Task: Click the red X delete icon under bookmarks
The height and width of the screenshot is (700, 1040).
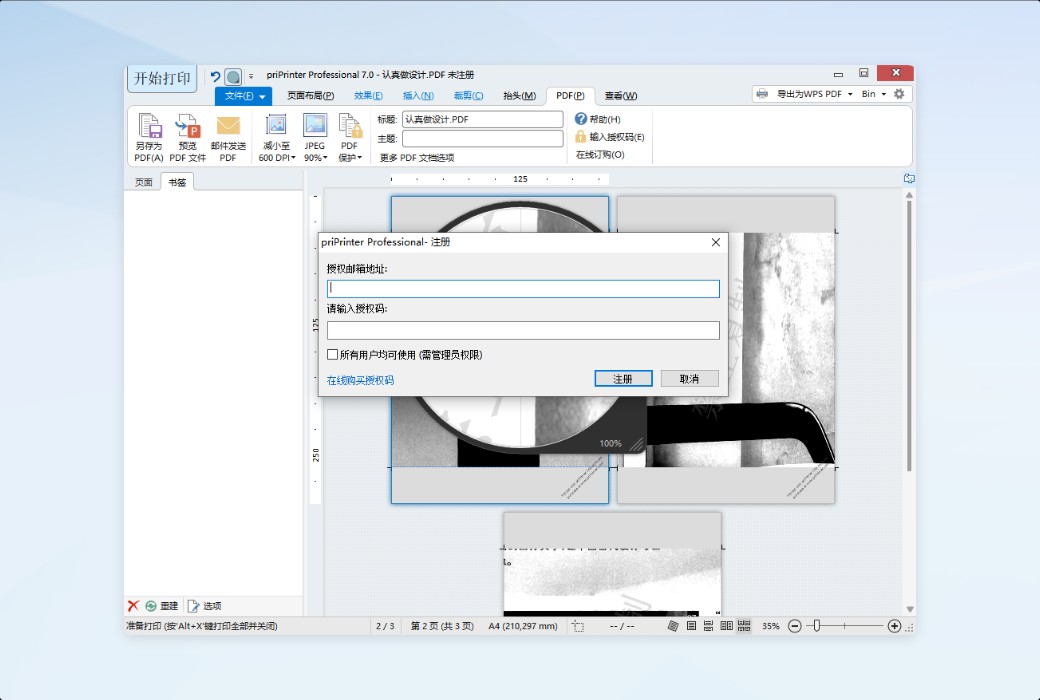Action: pyautogui.click(x=133, y=606)
